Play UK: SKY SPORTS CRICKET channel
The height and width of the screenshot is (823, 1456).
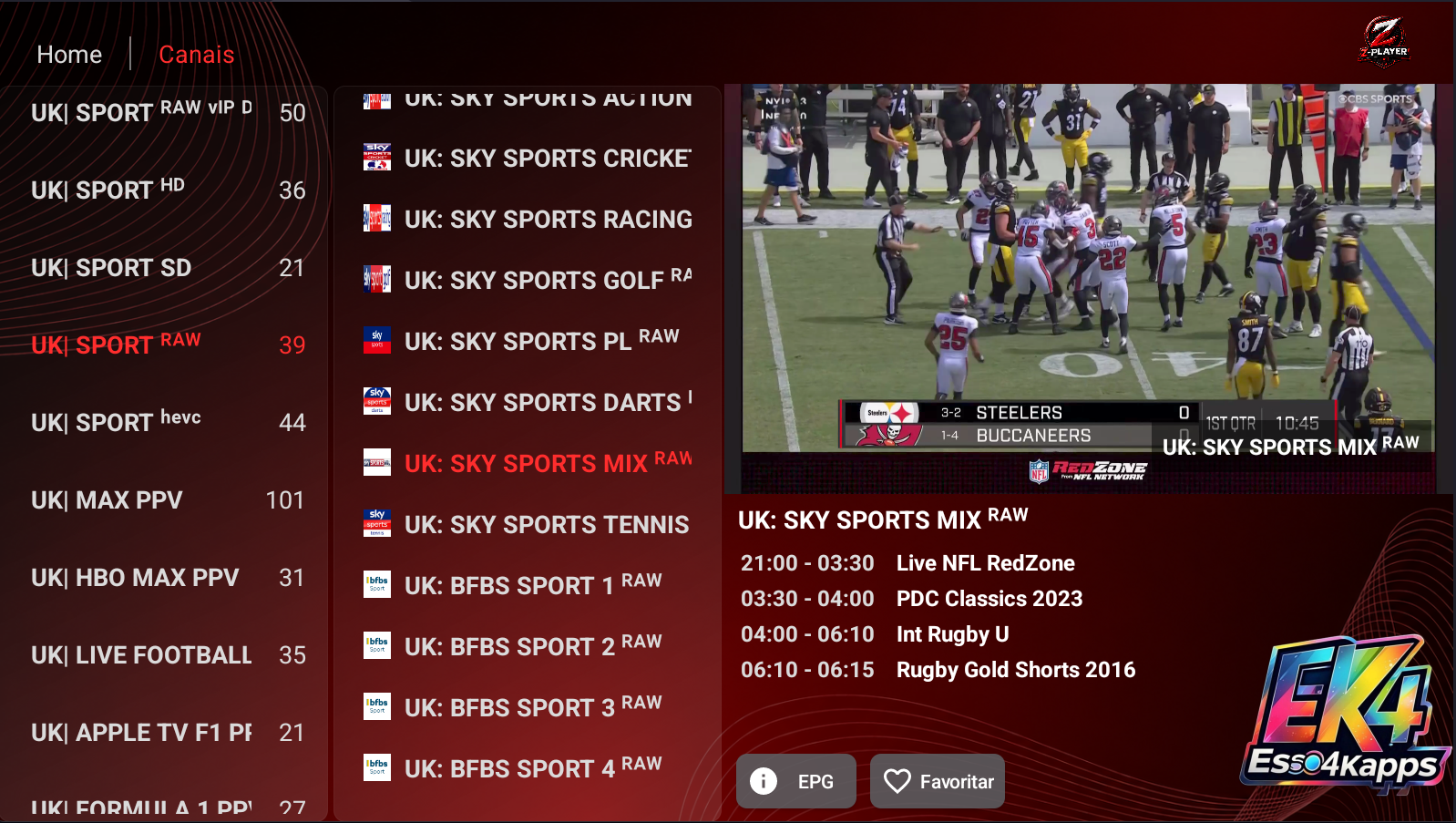tap(528, 158)
